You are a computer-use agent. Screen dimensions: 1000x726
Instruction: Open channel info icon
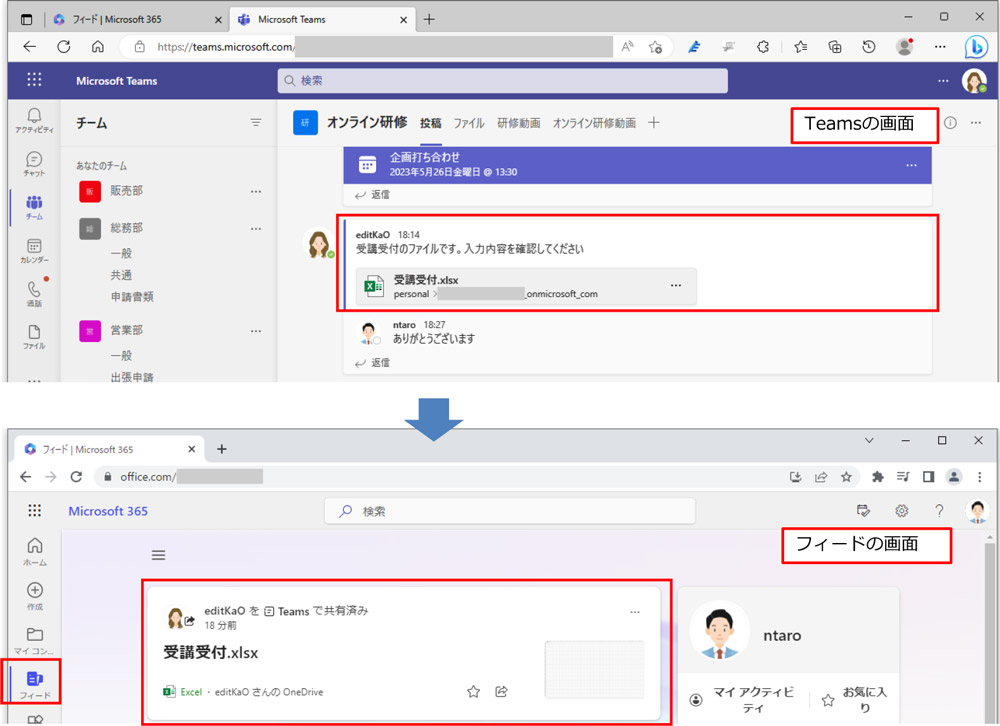click(950, 122)
